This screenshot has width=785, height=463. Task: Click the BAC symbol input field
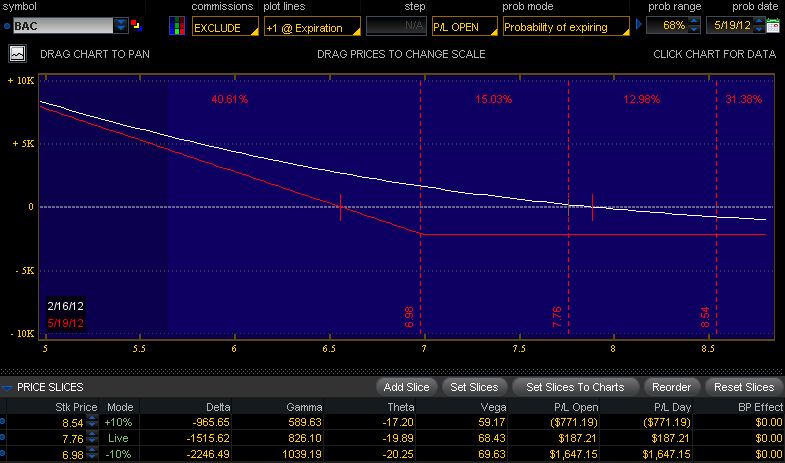[63, 26]
